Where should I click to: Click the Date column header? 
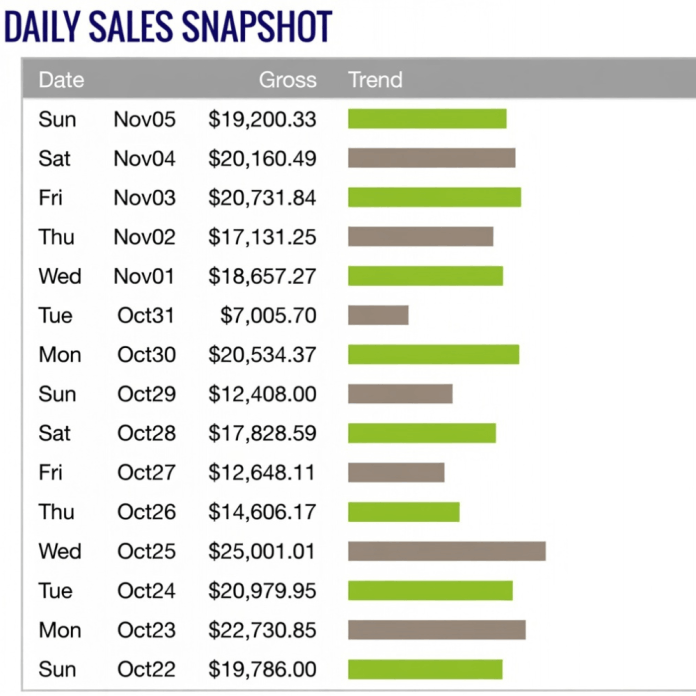click(x=61, y=80)
